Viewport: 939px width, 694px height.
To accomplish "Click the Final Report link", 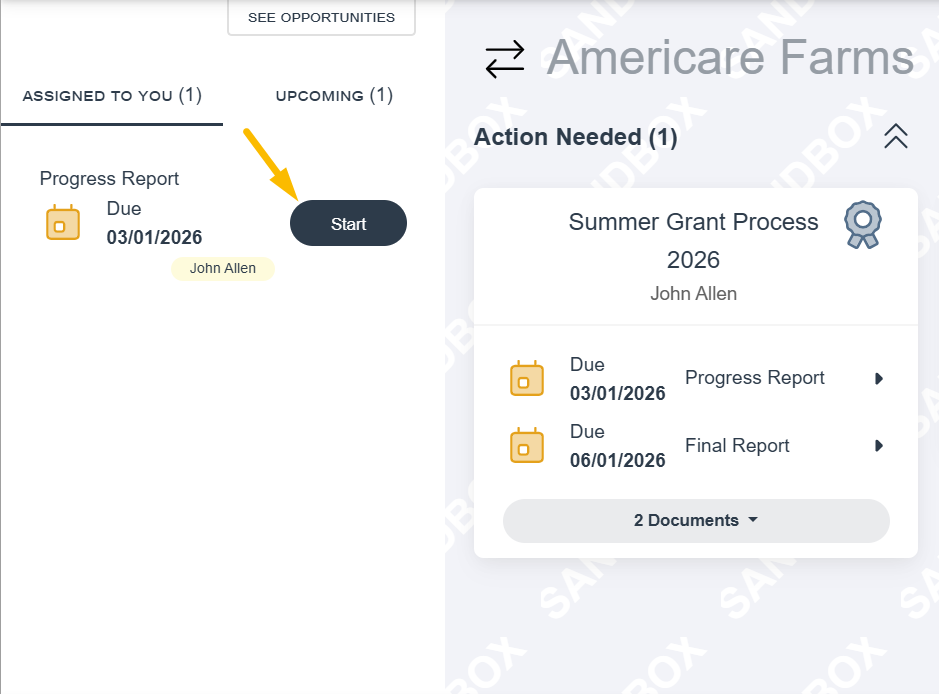I will pyautogui.click(x=737, y=446).
